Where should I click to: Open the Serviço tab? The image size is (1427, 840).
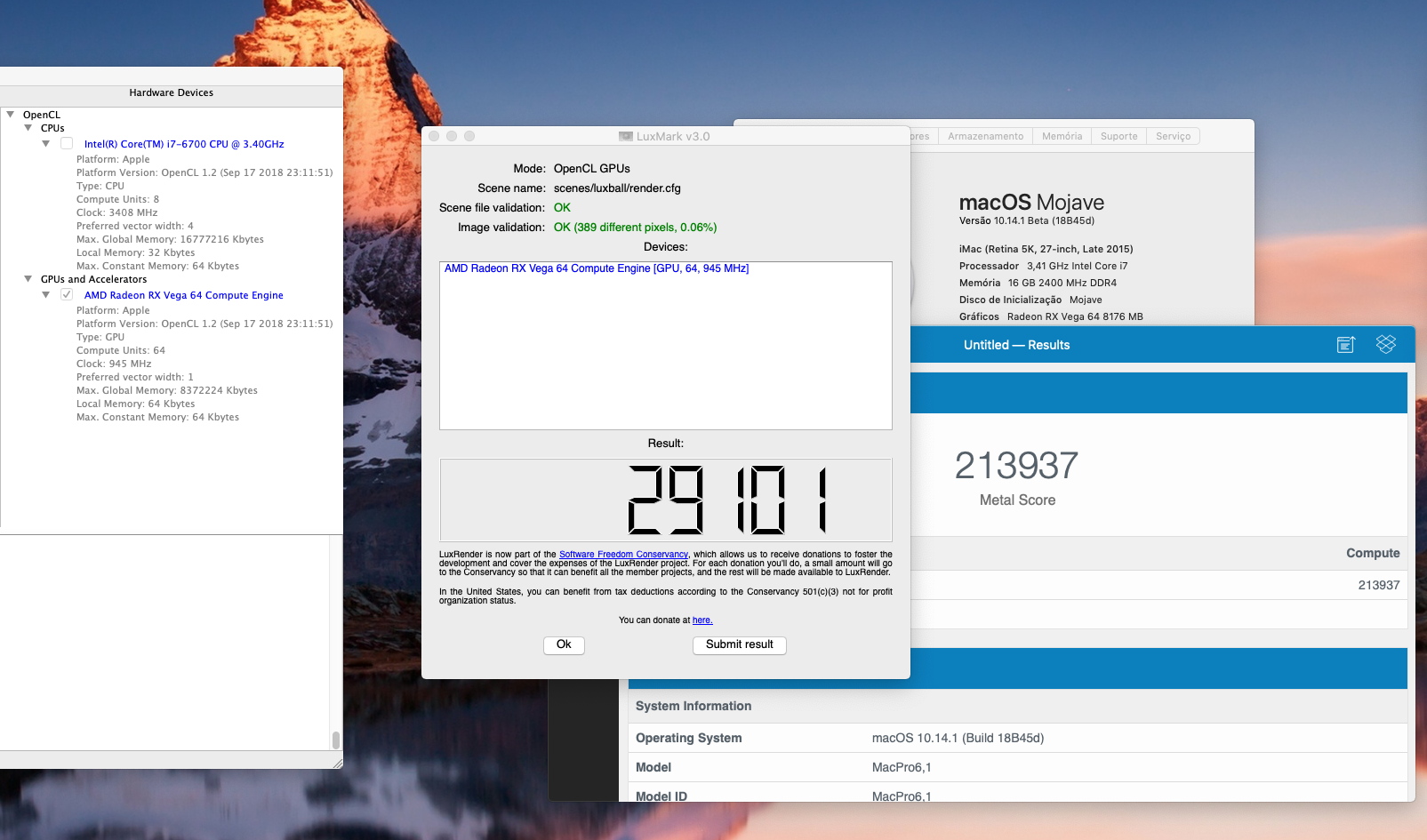(x=1173, y=136)
